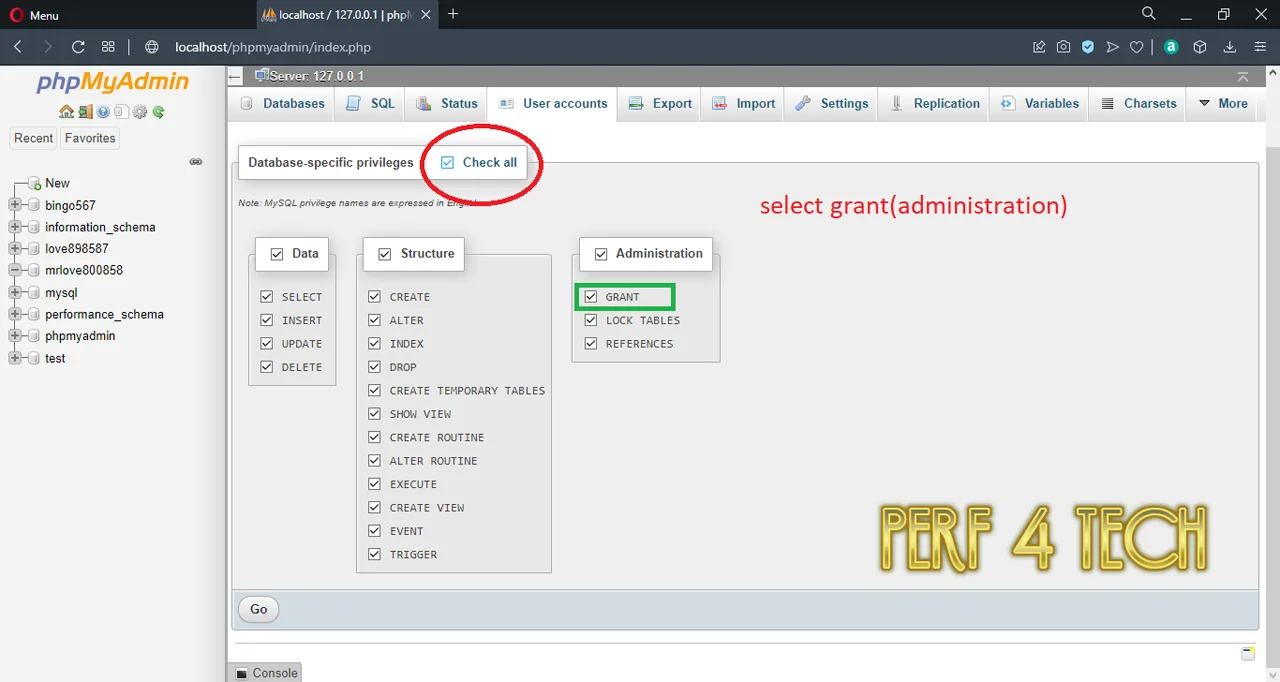
Task: Open the Opera Menu button
Action: 35,15
